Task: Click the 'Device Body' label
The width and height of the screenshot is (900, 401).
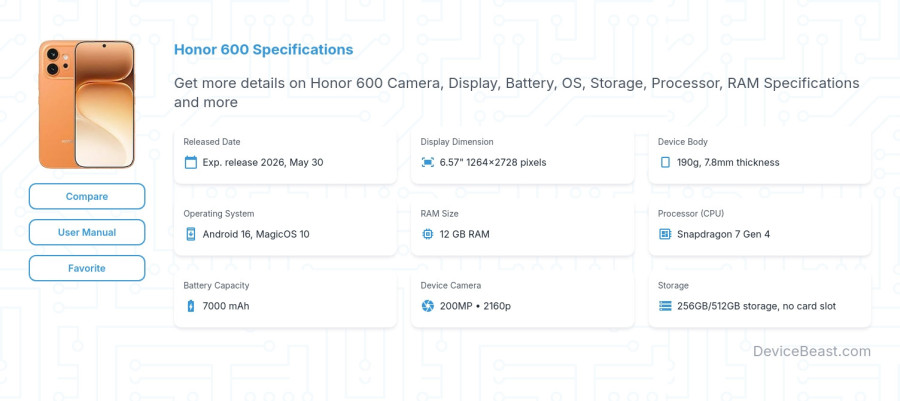Action: 682,142
